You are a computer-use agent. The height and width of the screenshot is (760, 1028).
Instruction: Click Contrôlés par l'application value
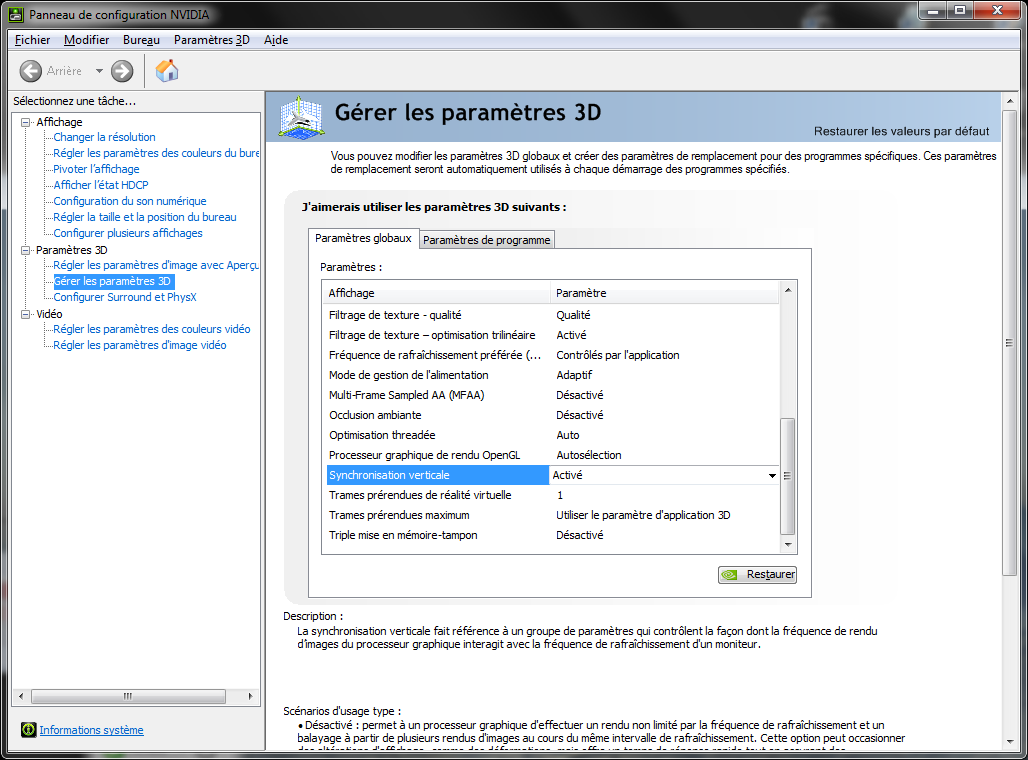[x=618, y=355]
